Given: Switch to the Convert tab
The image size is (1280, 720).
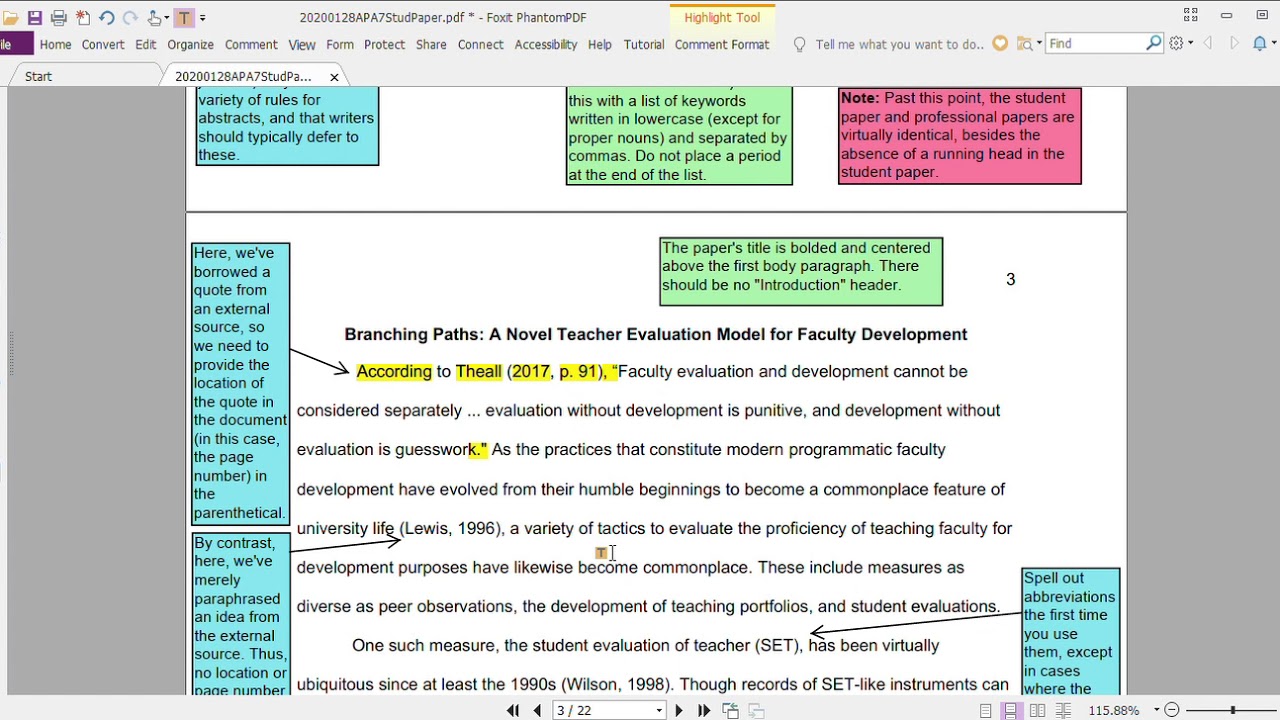Looking at the screenshot, I should 103,44.
